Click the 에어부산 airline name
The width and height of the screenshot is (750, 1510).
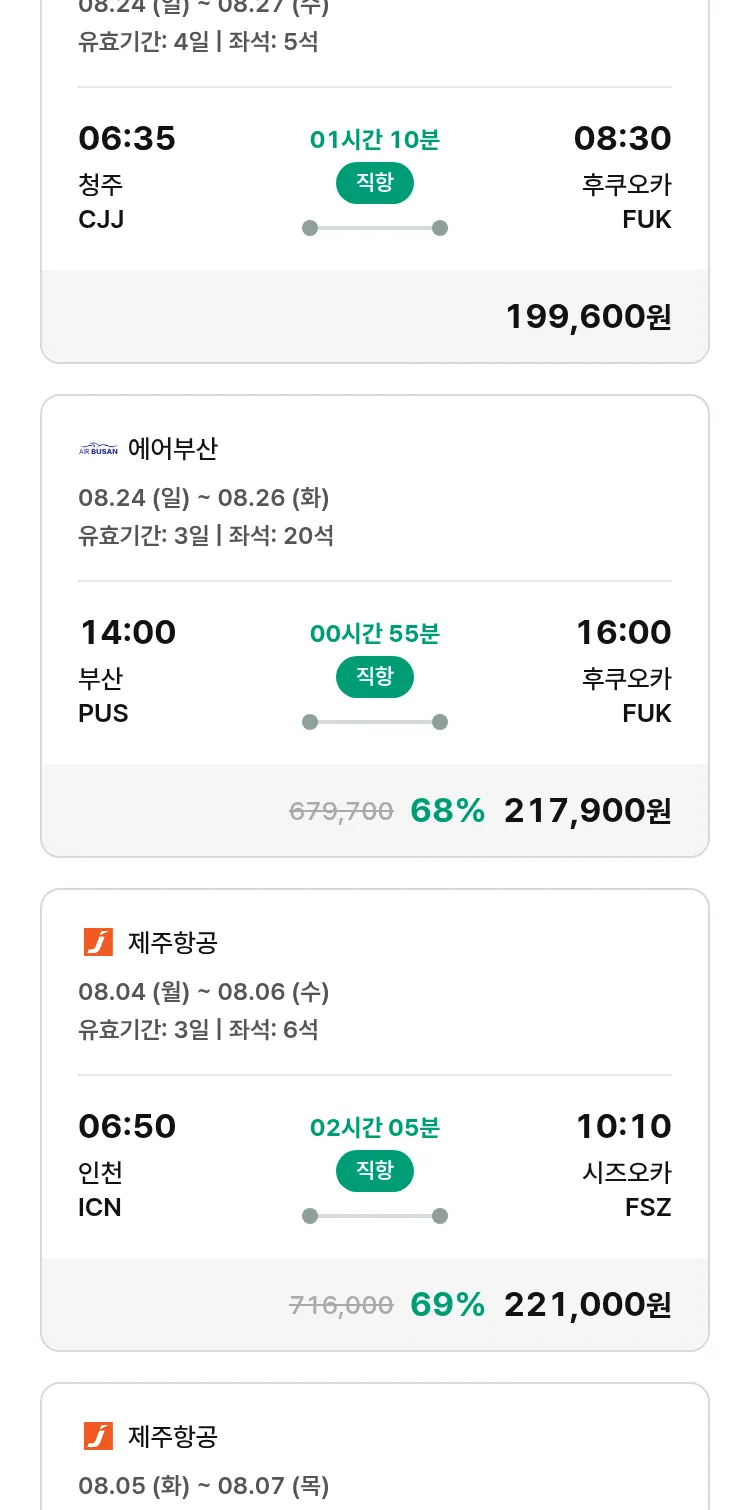172,450
